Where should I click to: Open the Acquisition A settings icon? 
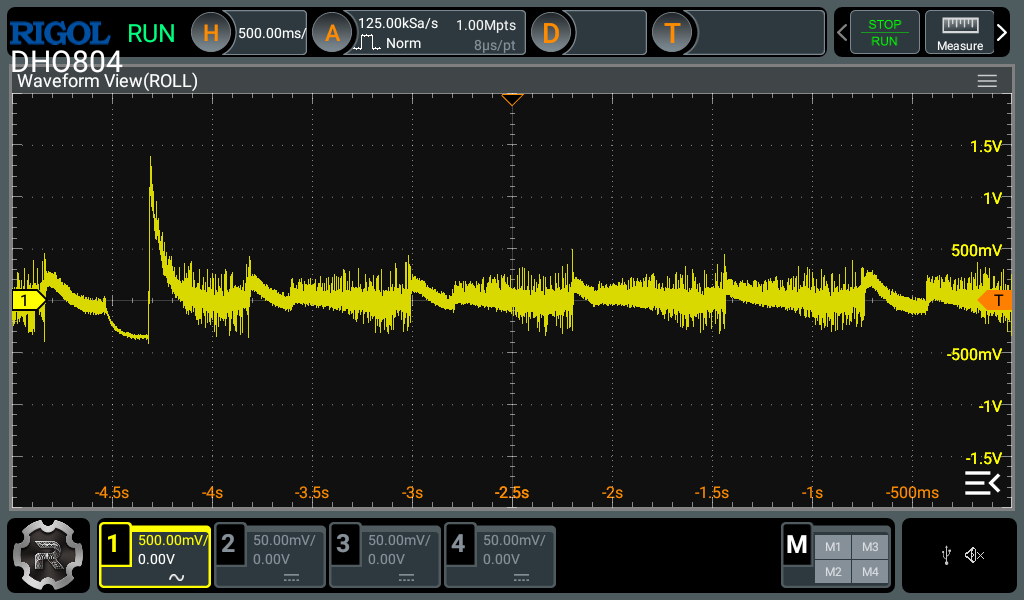pos(332,33)
